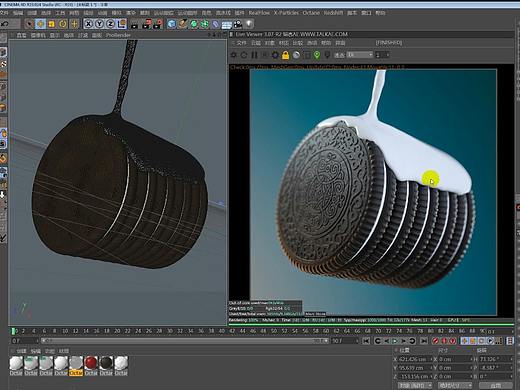520x390 pixels.
Task: Go to start of animation
Action: [x=366, y=341]
